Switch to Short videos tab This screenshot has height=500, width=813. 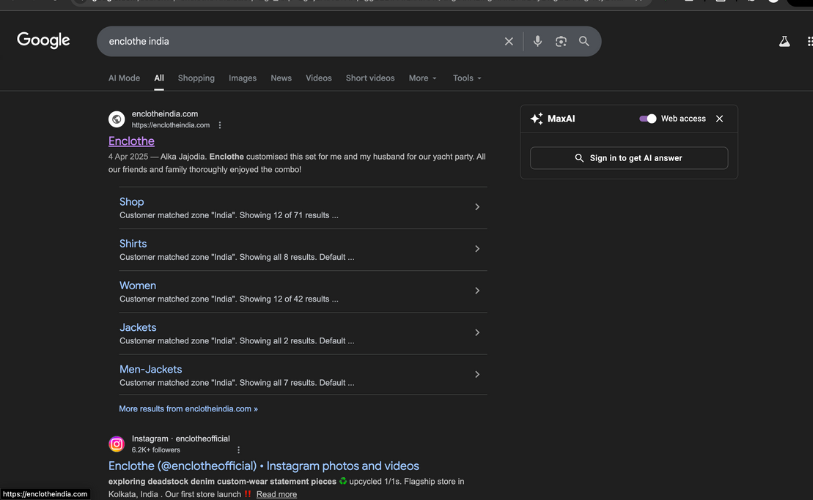coord(370,78)
